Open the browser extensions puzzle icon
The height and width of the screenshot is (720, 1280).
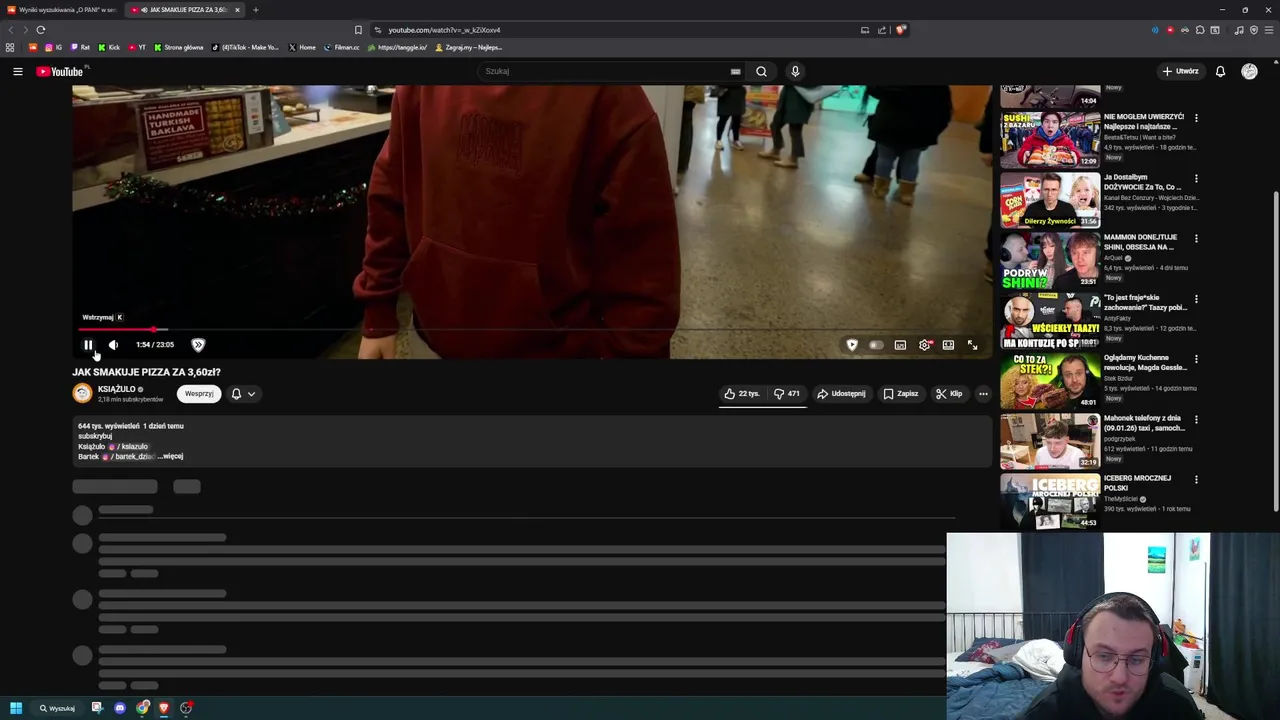(1200, 30)
